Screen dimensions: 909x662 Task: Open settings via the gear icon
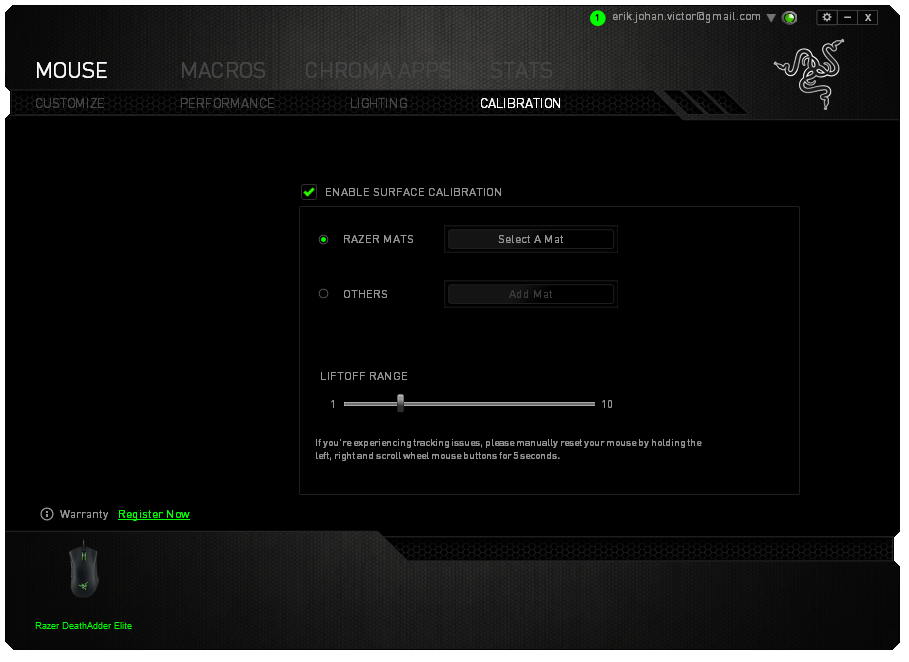tap(826, 16)
